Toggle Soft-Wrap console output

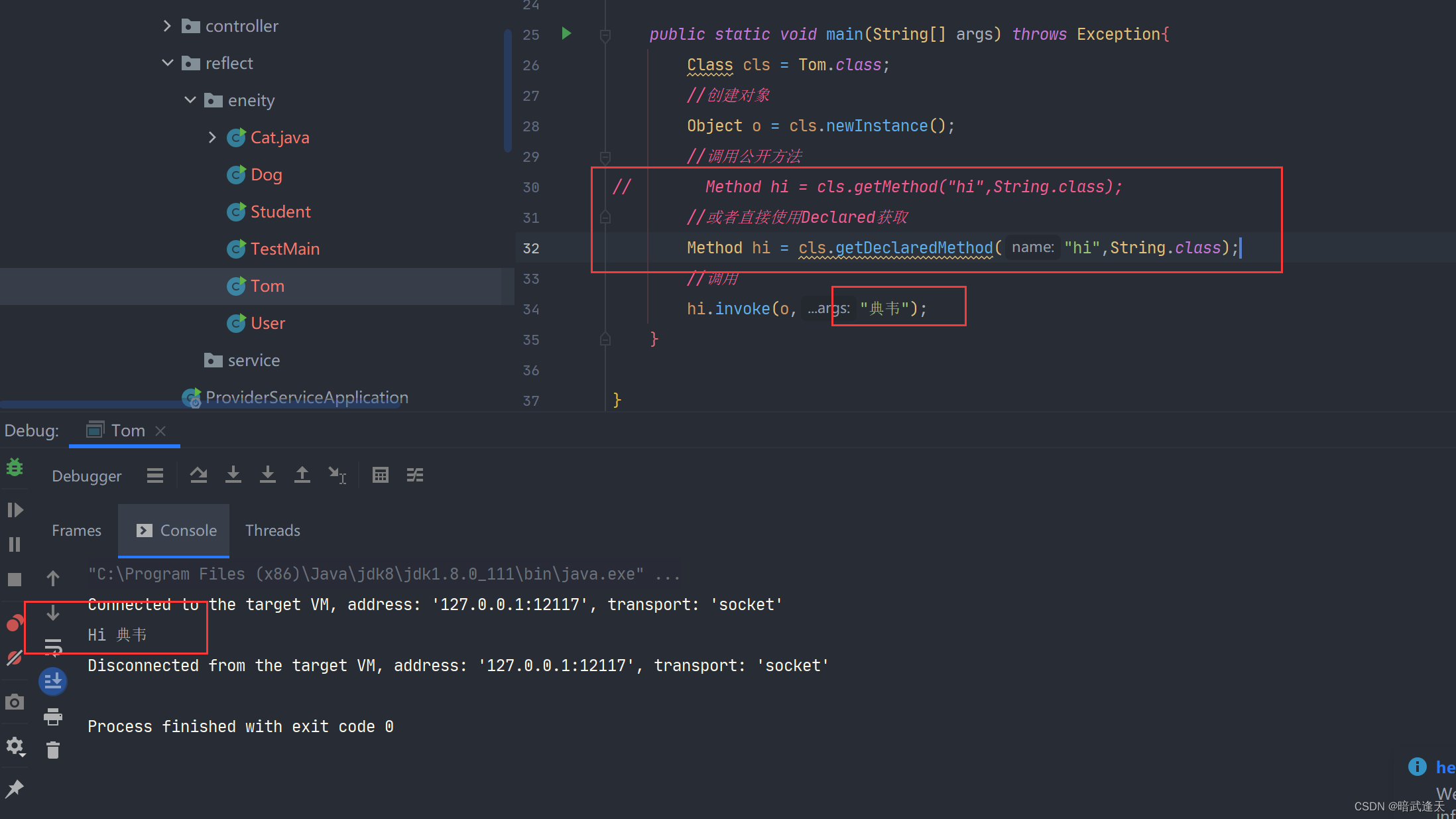(53, 646)
